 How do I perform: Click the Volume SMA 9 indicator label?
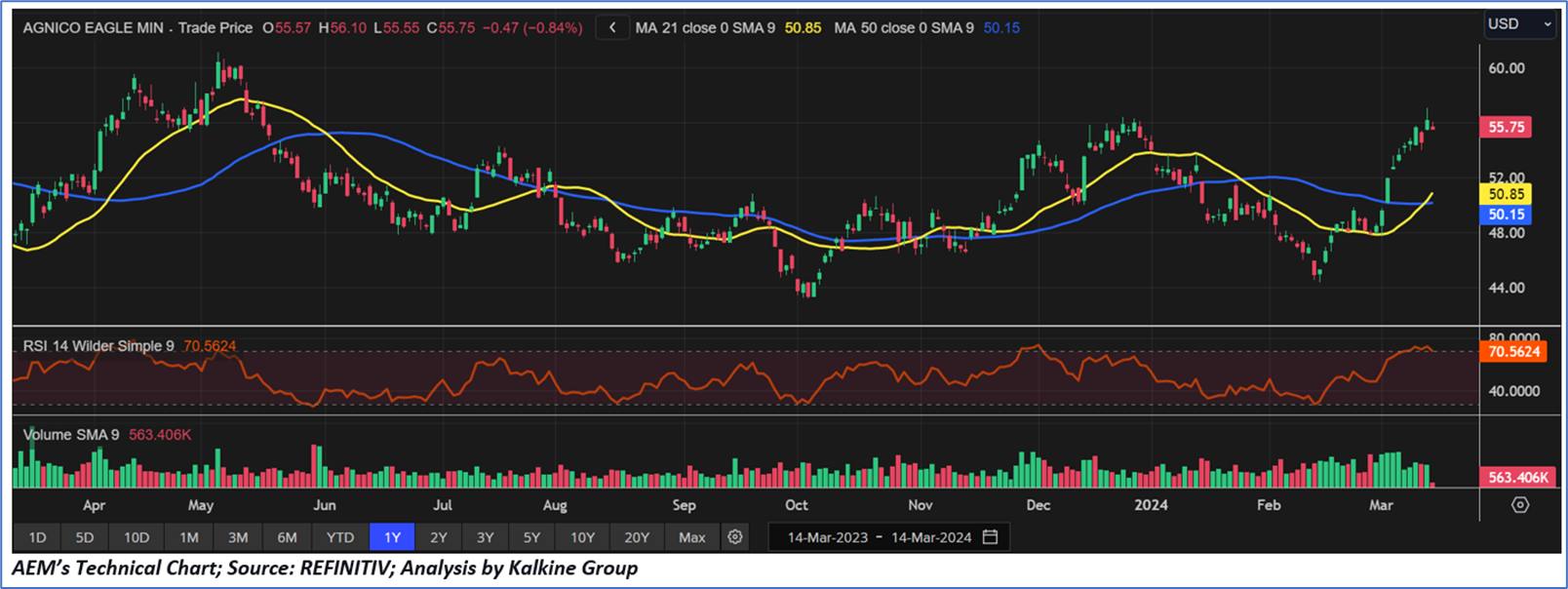(71, 435)
